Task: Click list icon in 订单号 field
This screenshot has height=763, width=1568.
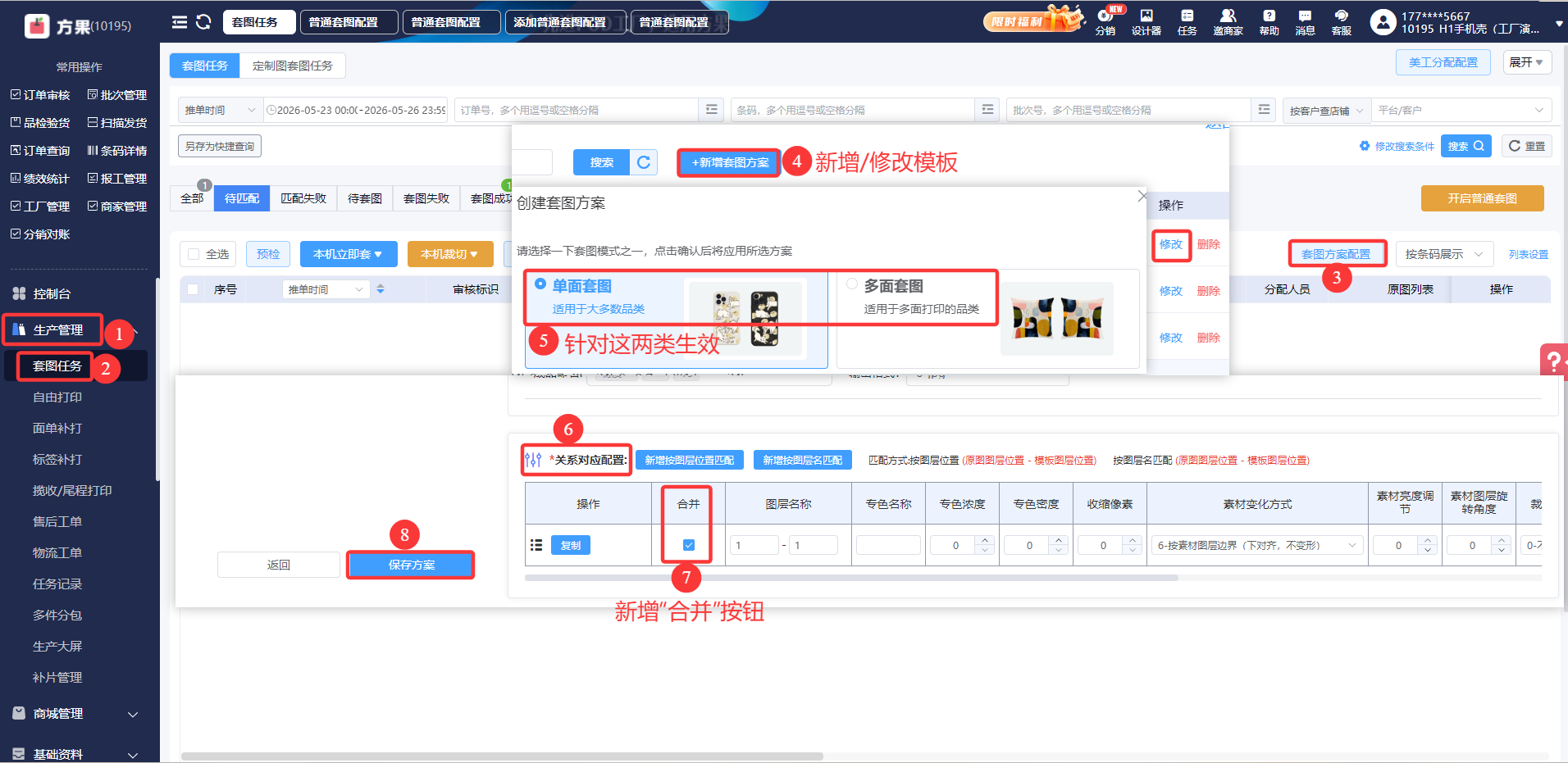Action: coord(711,110)
